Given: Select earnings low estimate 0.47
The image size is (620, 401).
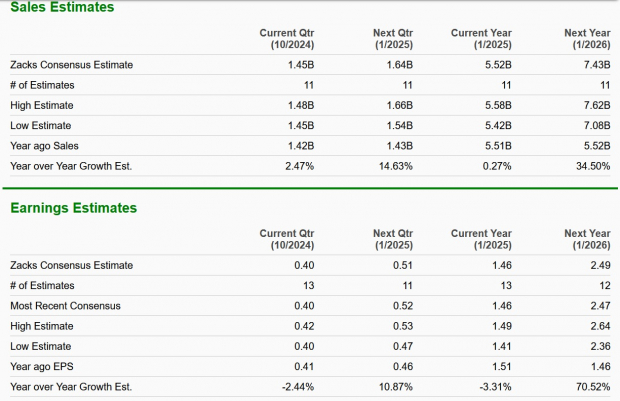Looking at the screenshot, I should pos(403,346).
